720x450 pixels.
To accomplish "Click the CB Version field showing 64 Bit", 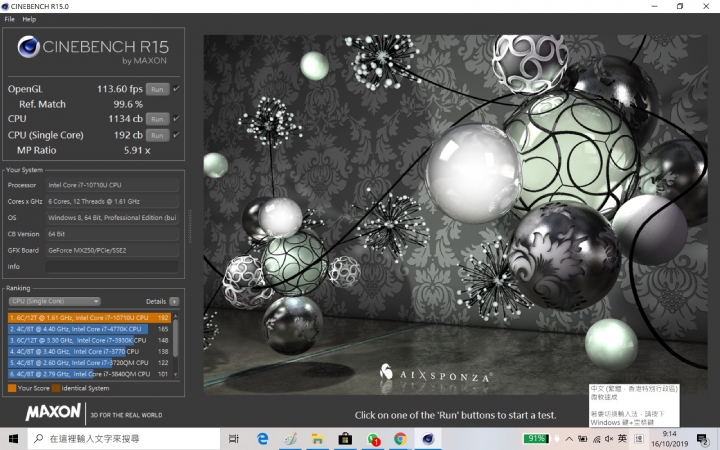I will [x=112, y=234].
